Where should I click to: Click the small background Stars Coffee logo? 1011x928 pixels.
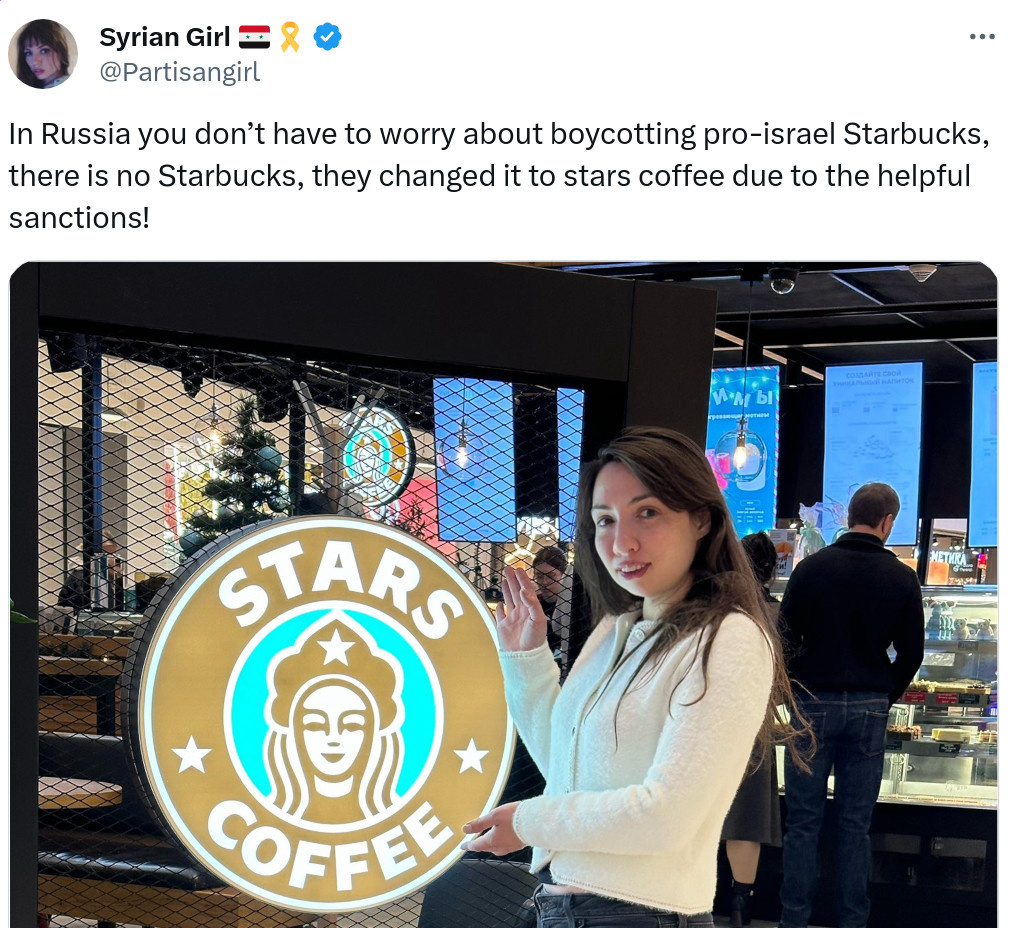377,456
